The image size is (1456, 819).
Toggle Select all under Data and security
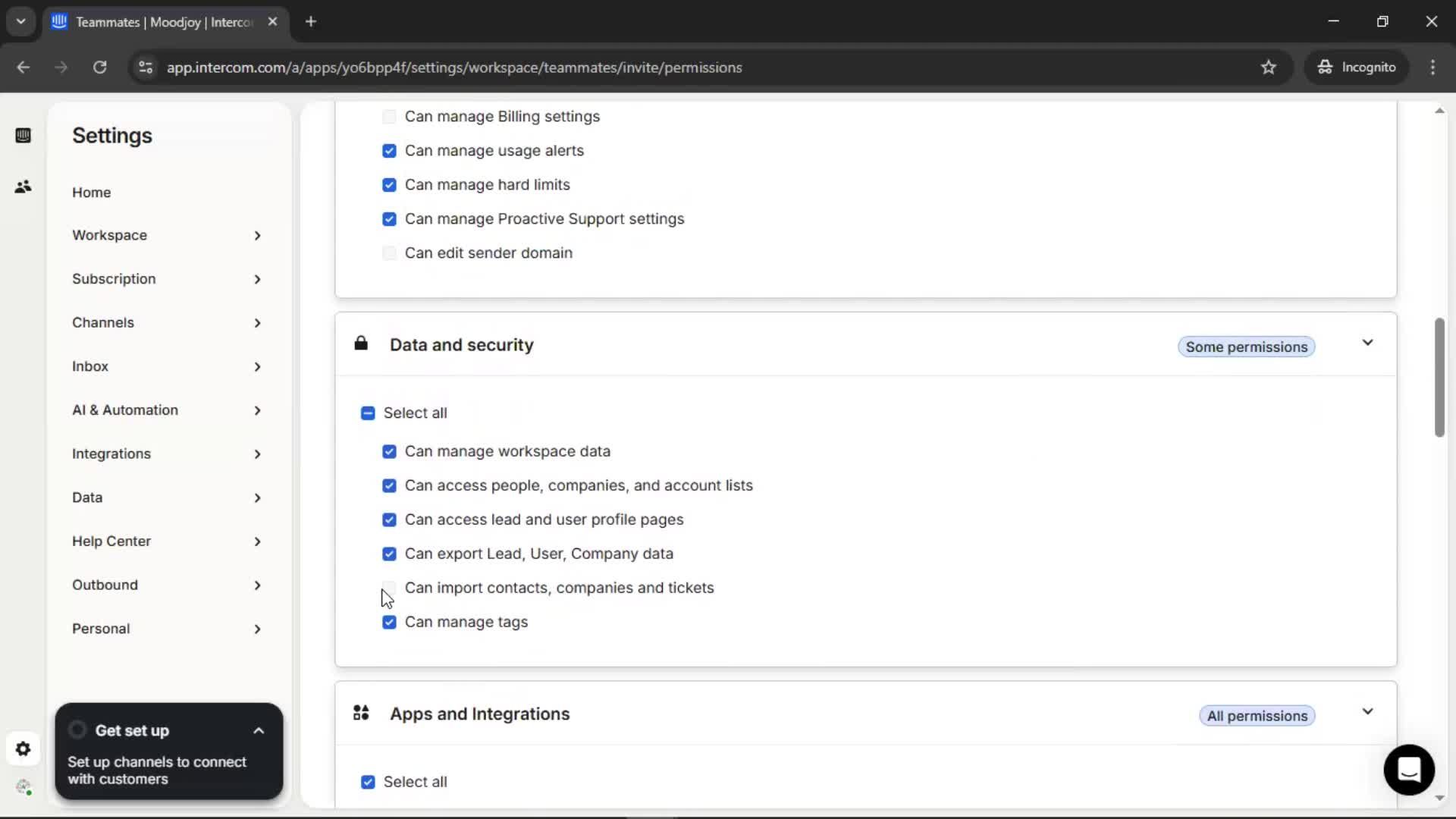(368, 413)
